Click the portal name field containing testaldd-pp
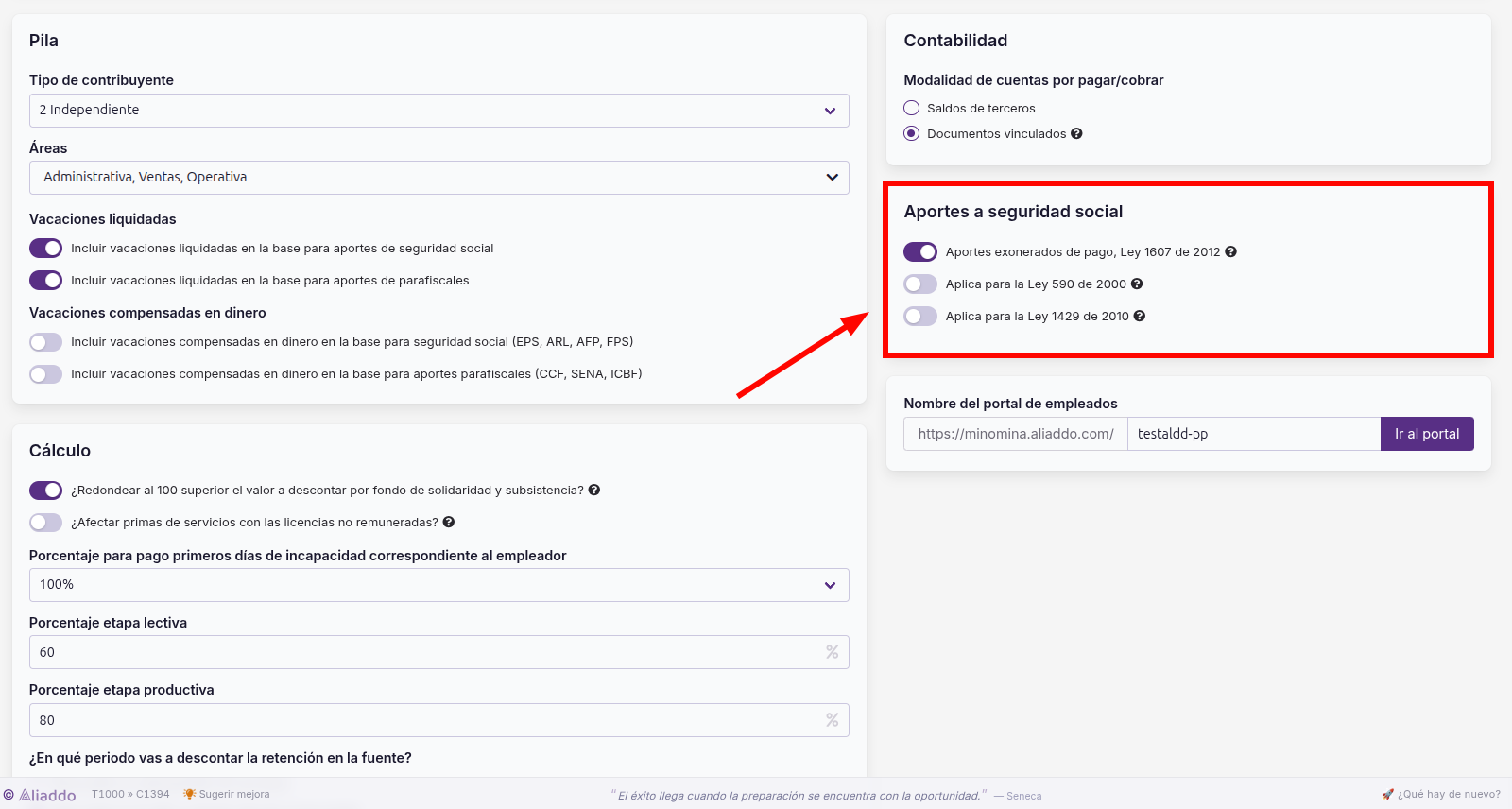This screenshot has height=809, width=1512. pyautogui.click(x=1254, y=434)
